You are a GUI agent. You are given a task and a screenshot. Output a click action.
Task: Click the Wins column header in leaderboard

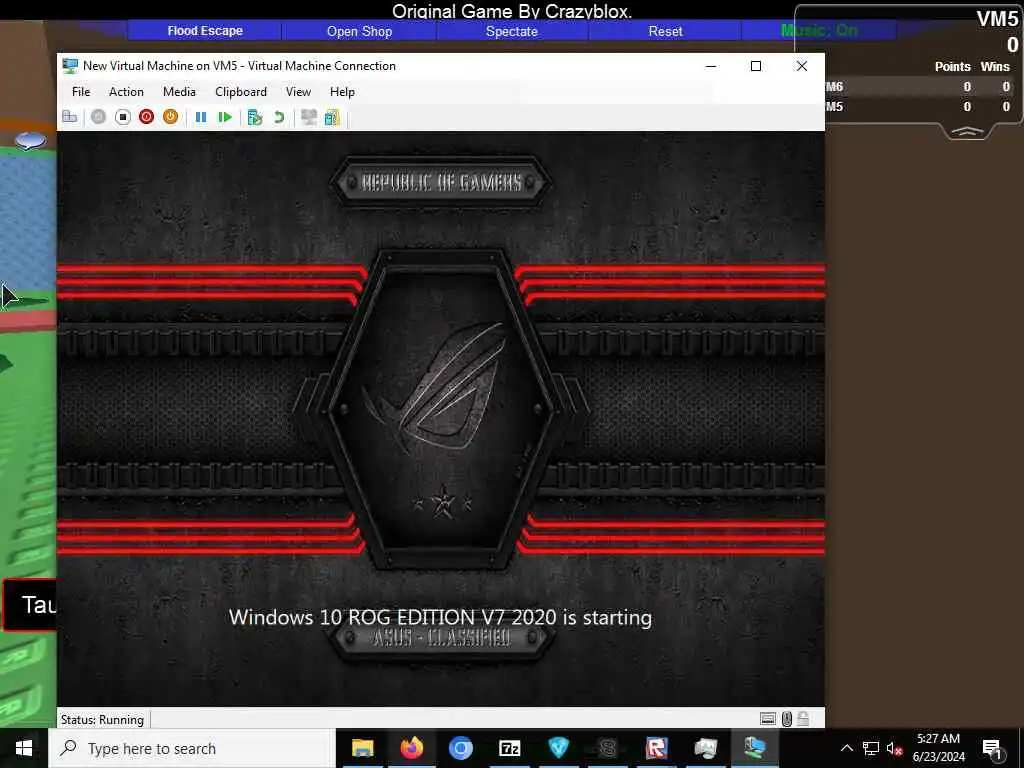995,67
